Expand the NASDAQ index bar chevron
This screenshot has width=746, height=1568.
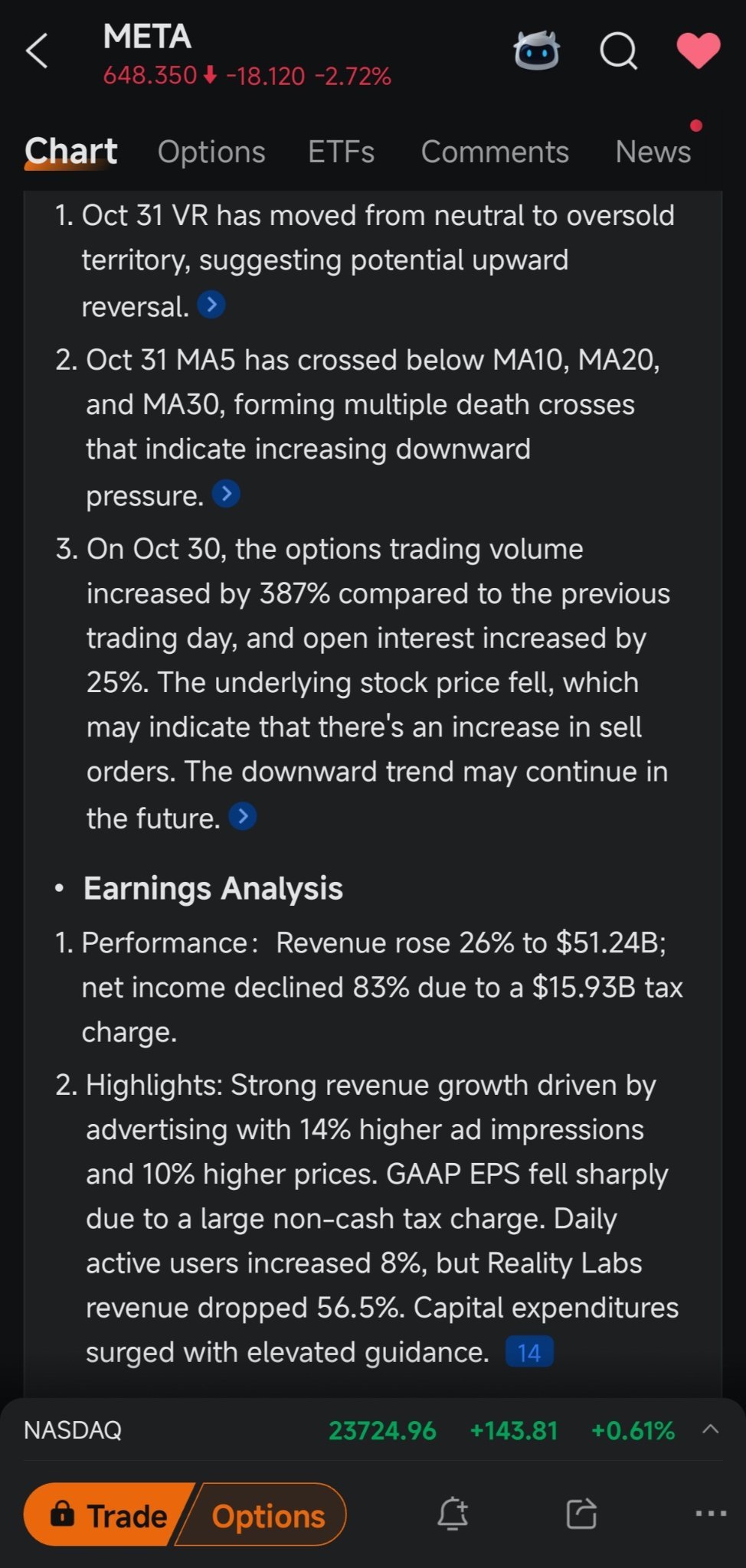coord(711,1429)
